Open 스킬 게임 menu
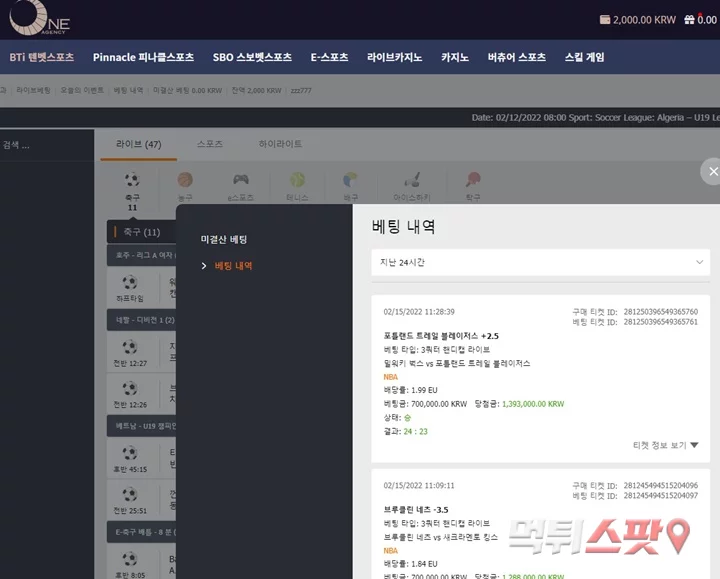This screenshot has height=579, width=720. (x=584, y=57)
